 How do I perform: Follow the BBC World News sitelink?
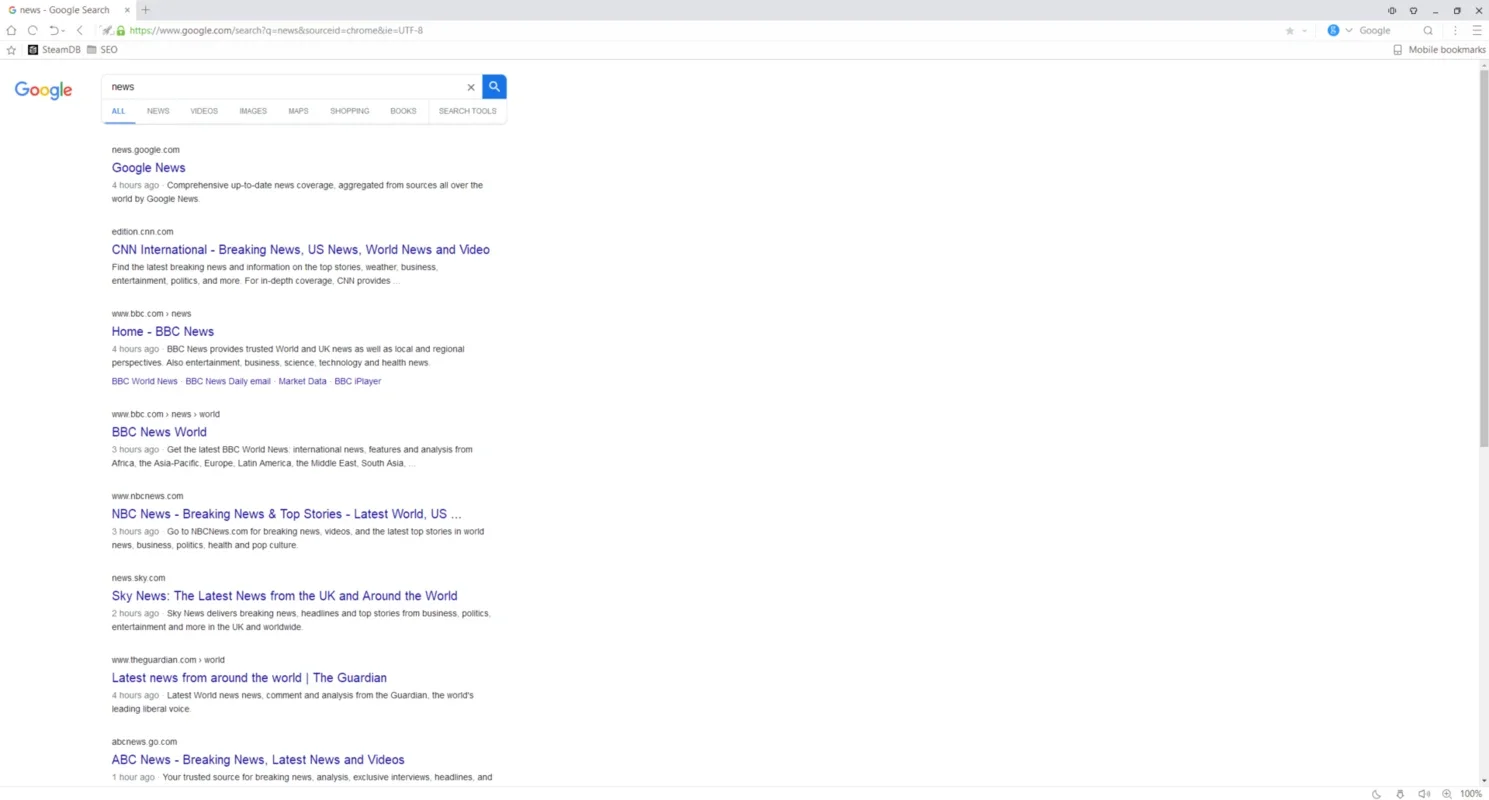144,381
